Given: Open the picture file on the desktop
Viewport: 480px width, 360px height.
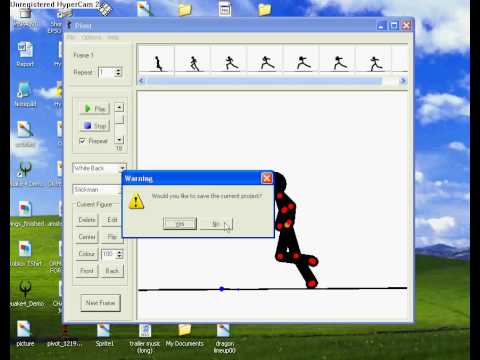Looking at the screenshot, I should 25,334.
